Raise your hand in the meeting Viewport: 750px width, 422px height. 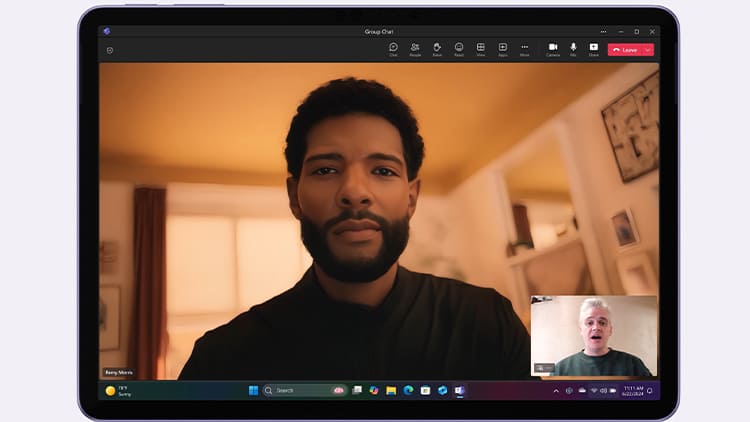(437, 48)
